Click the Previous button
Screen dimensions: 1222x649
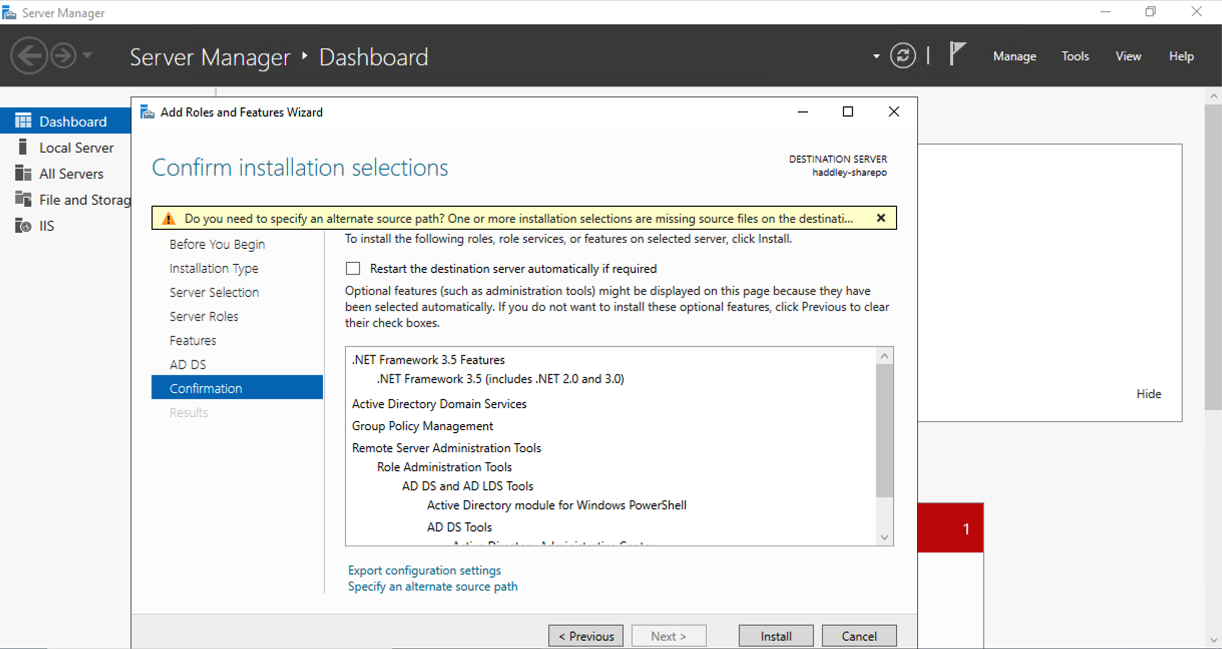[586, 636]
